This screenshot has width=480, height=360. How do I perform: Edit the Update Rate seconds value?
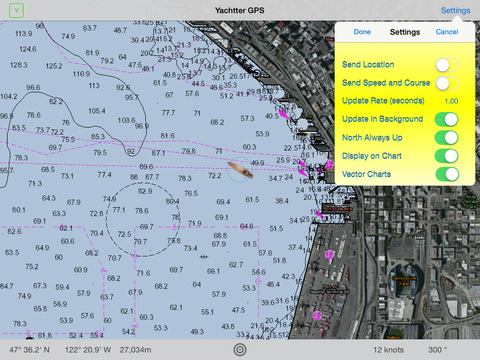coord(451,101)
